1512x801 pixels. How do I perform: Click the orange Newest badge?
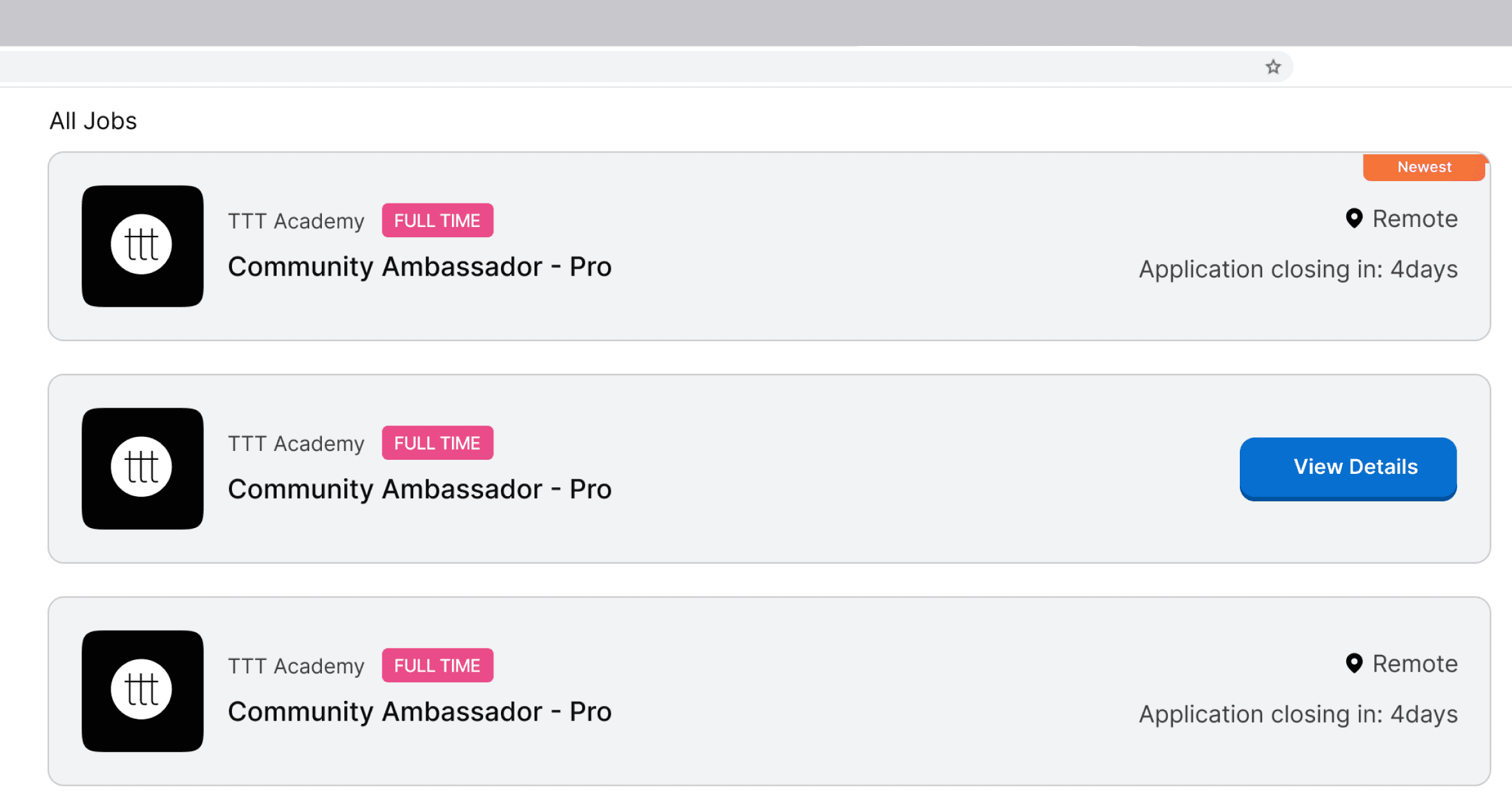click(x=1424, y=167)
